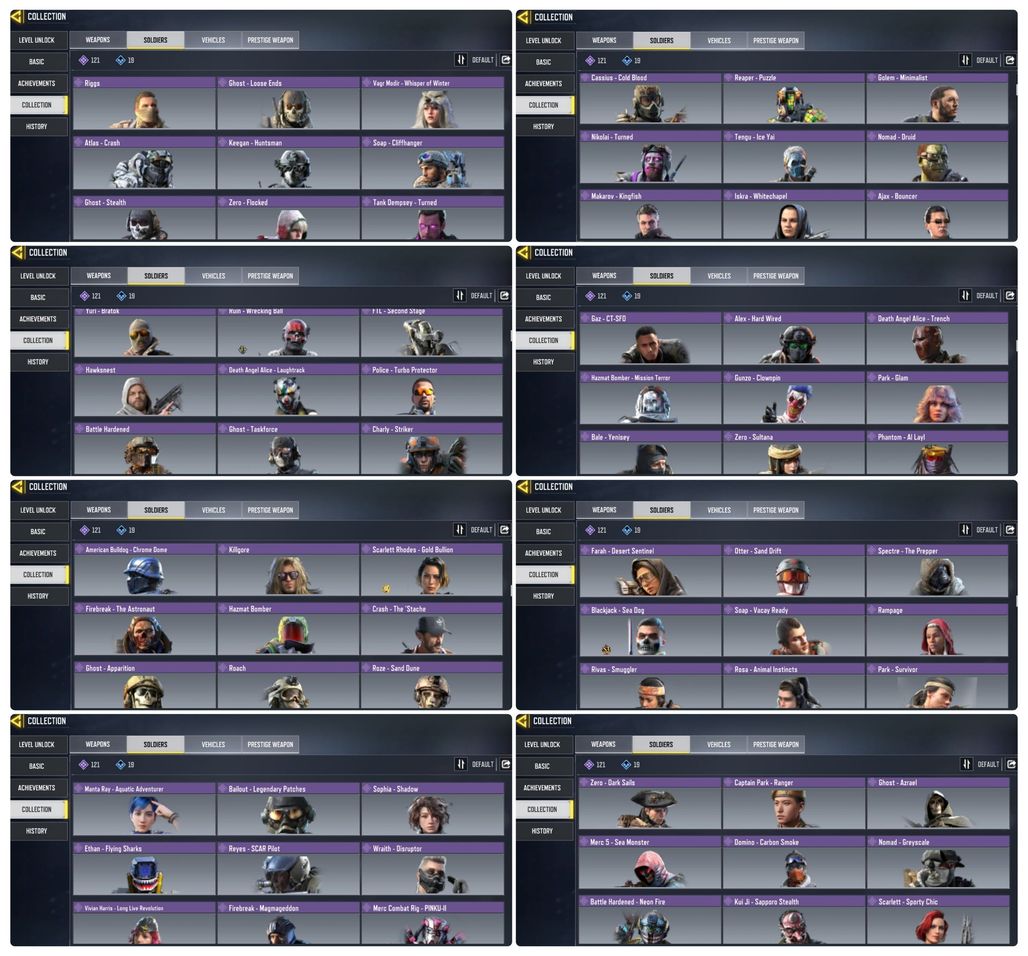This screenshot has height=956, width=1028.
Task: Click the share icon in the Gaz - CT-SFO panel
Action: pos(1010,296)
